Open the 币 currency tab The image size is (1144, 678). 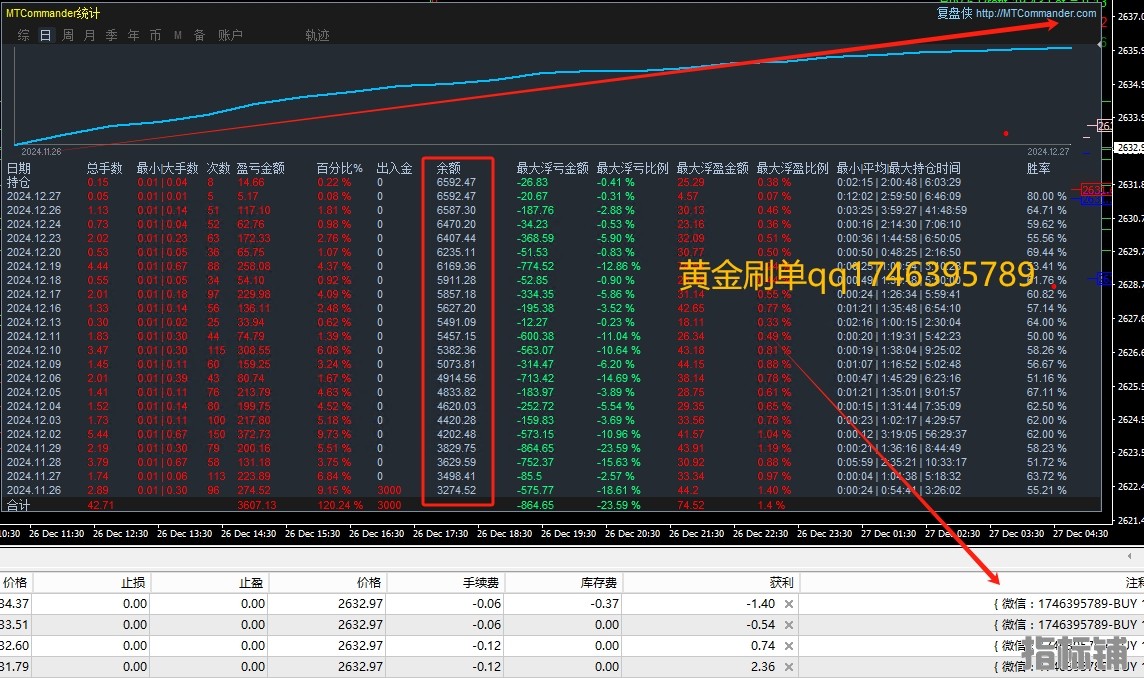tap(155, 35)
